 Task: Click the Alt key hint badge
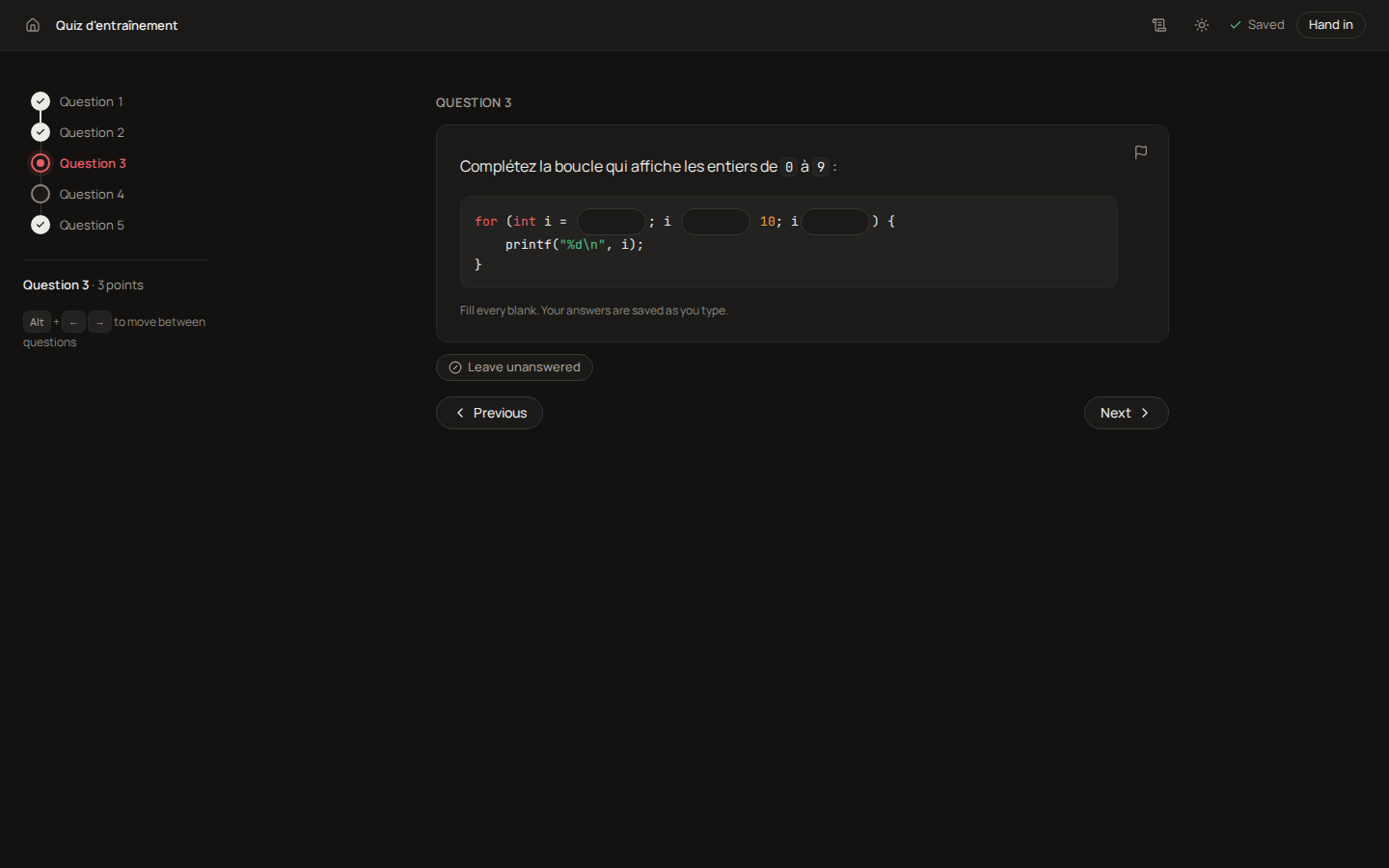point(37,322)
